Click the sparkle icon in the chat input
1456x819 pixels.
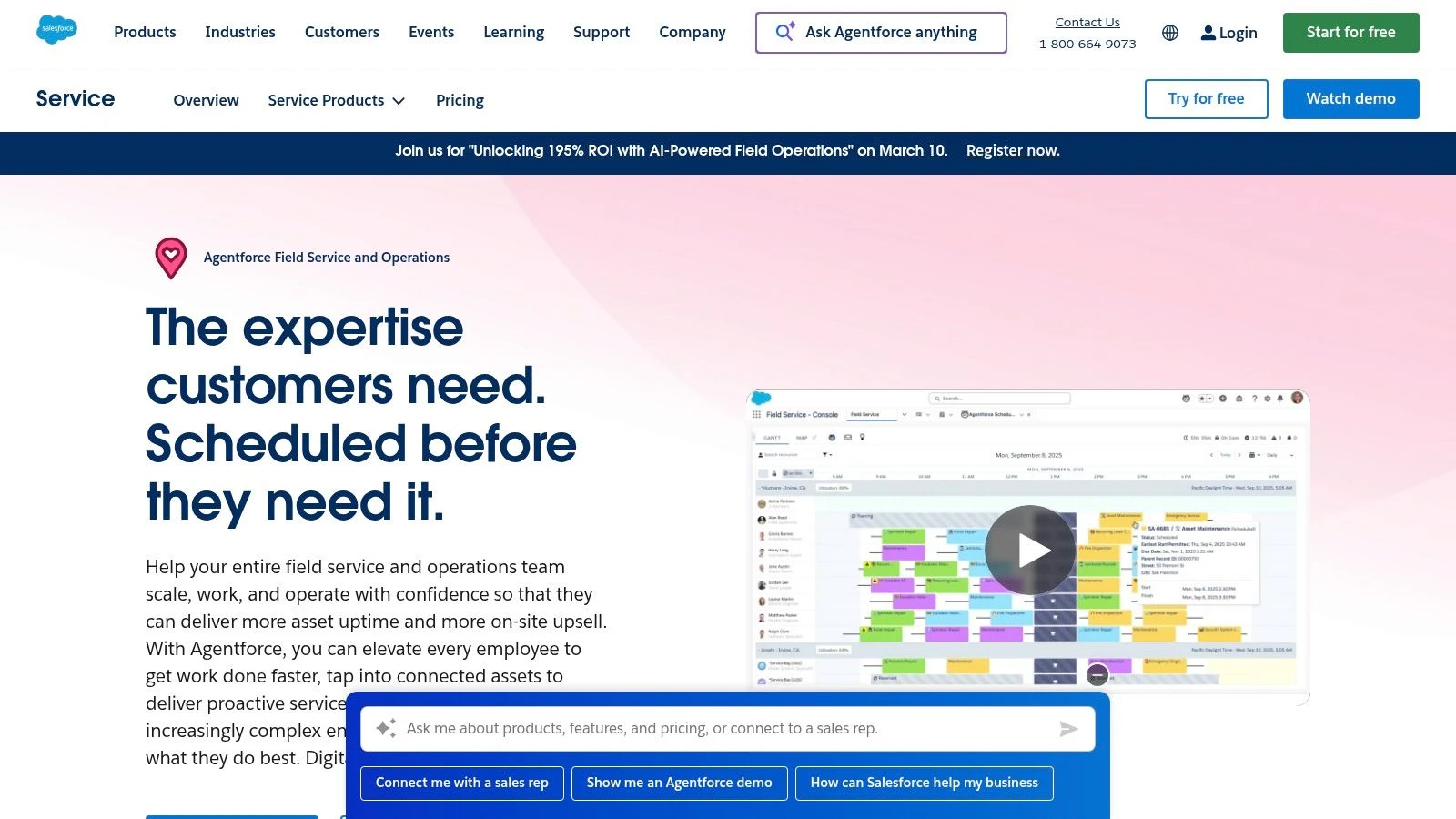(386, 728)
